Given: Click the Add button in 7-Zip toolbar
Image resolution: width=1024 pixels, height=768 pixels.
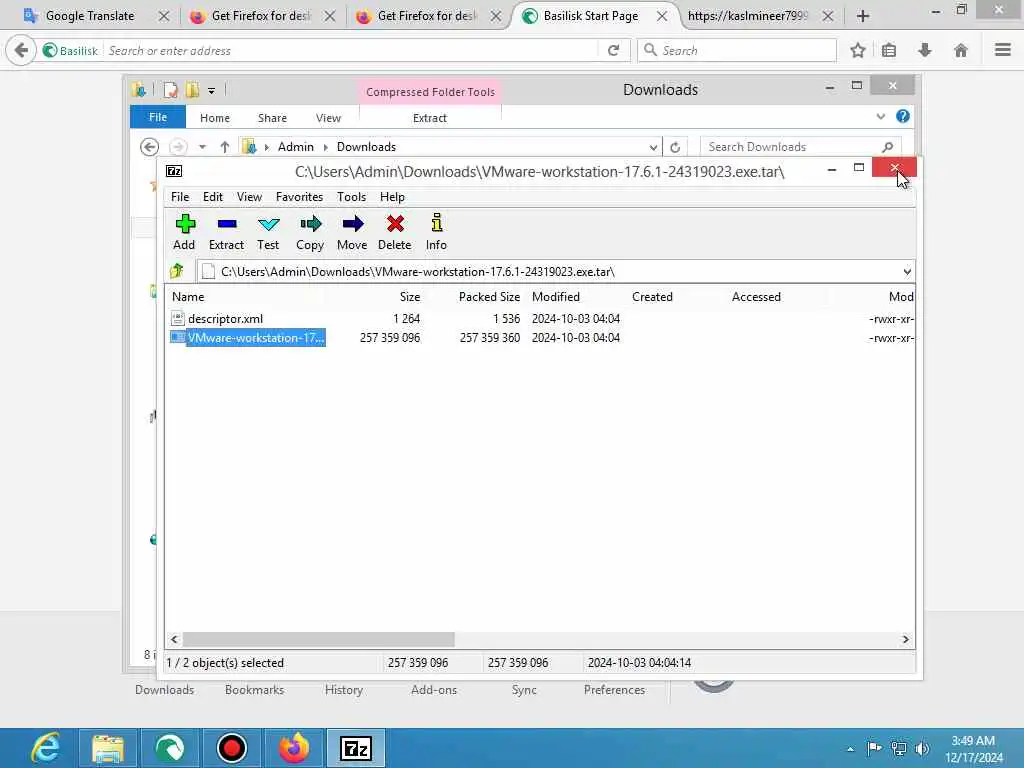Looking at the screenshot, I should click(x=185, y=232).
